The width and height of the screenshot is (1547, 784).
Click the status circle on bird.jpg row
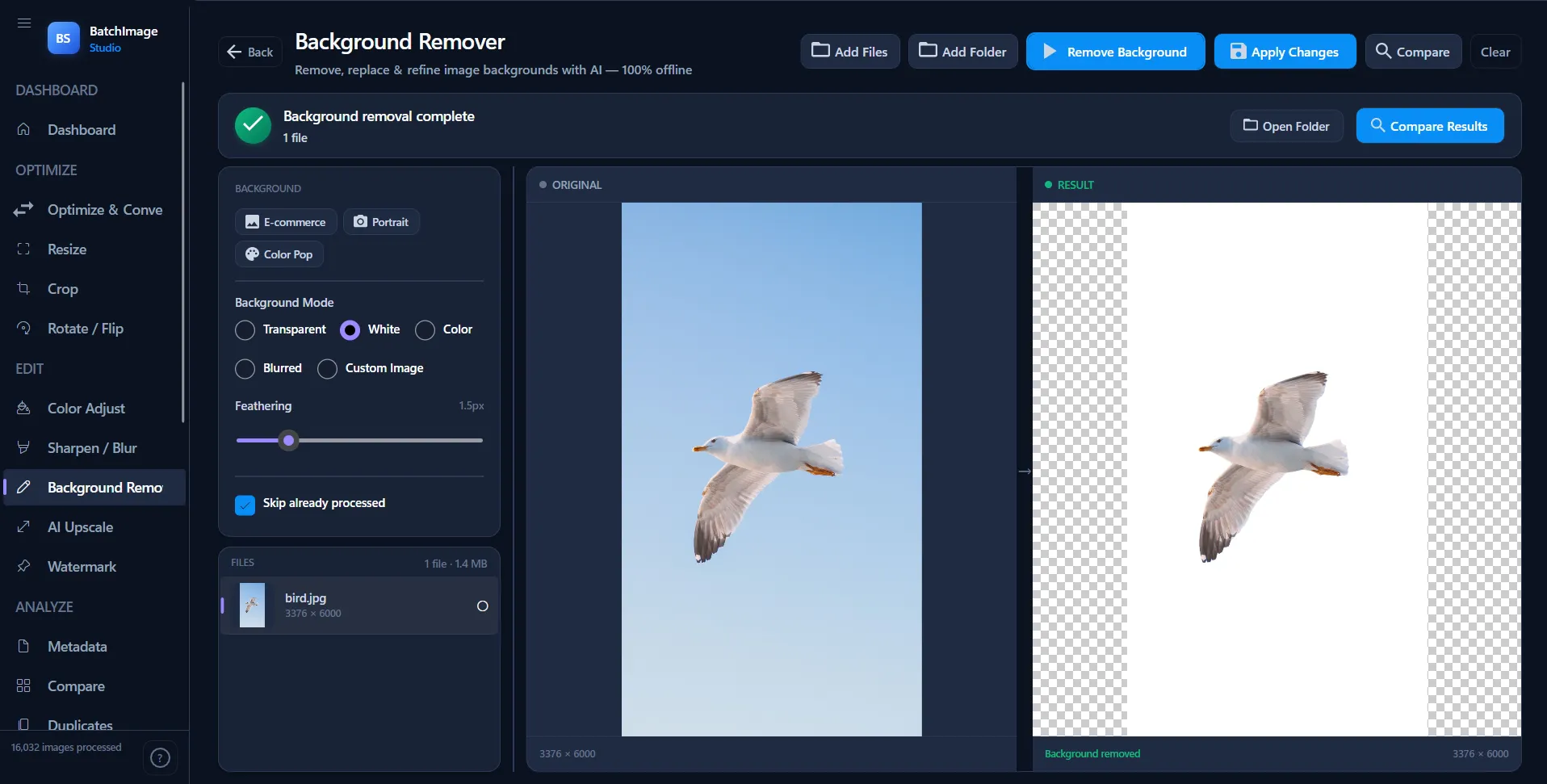483,606
